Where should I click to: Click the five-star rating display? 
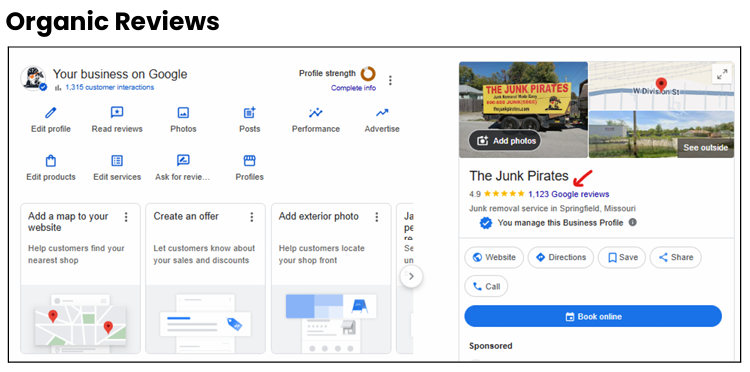(x=504, y=194)
